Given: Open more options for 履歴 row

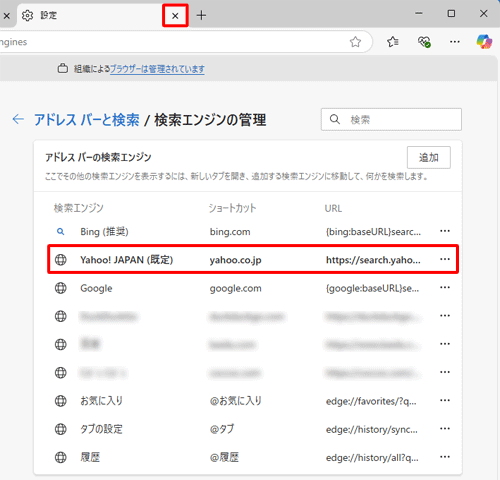Looking at the screenshot, I should pyautogui.click(x=445, y=457).
